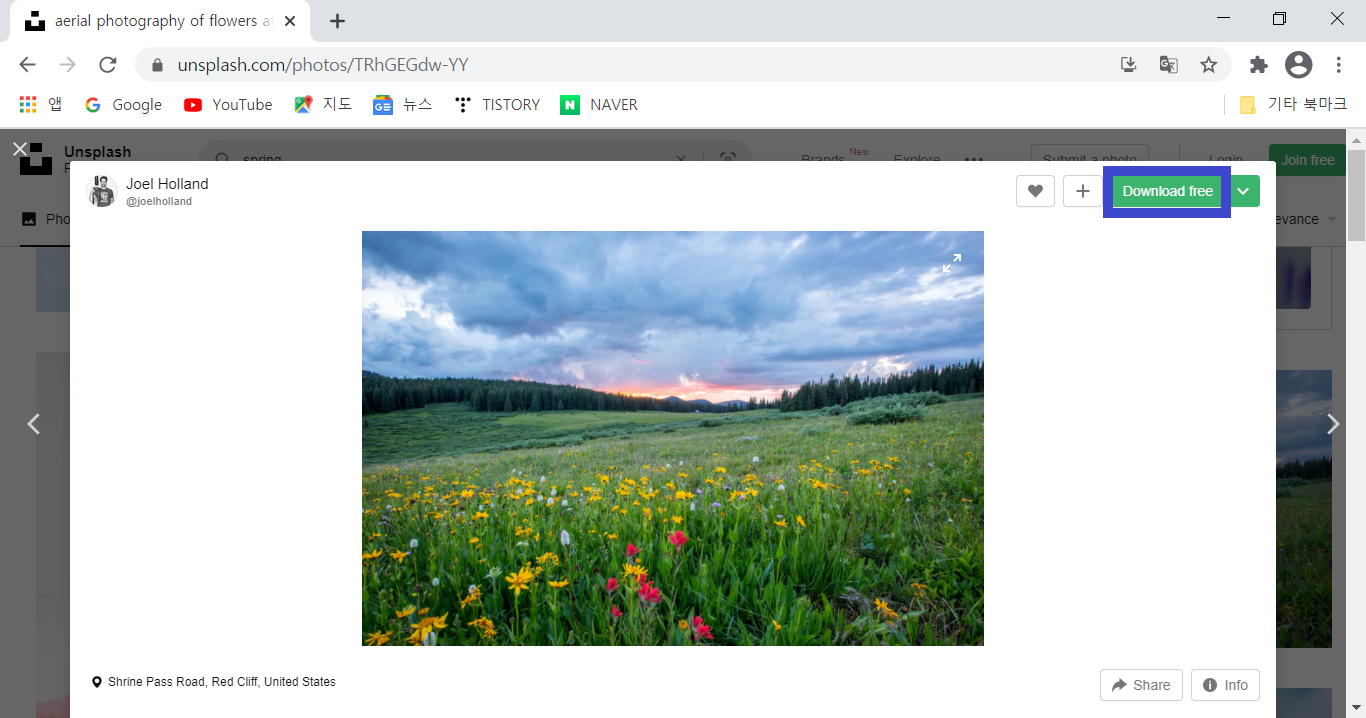Image resolution: width=1366 pixels, height=718 pixels.
Task: Click the Unsplash logo behind the modal
Action: pos(35,159)
